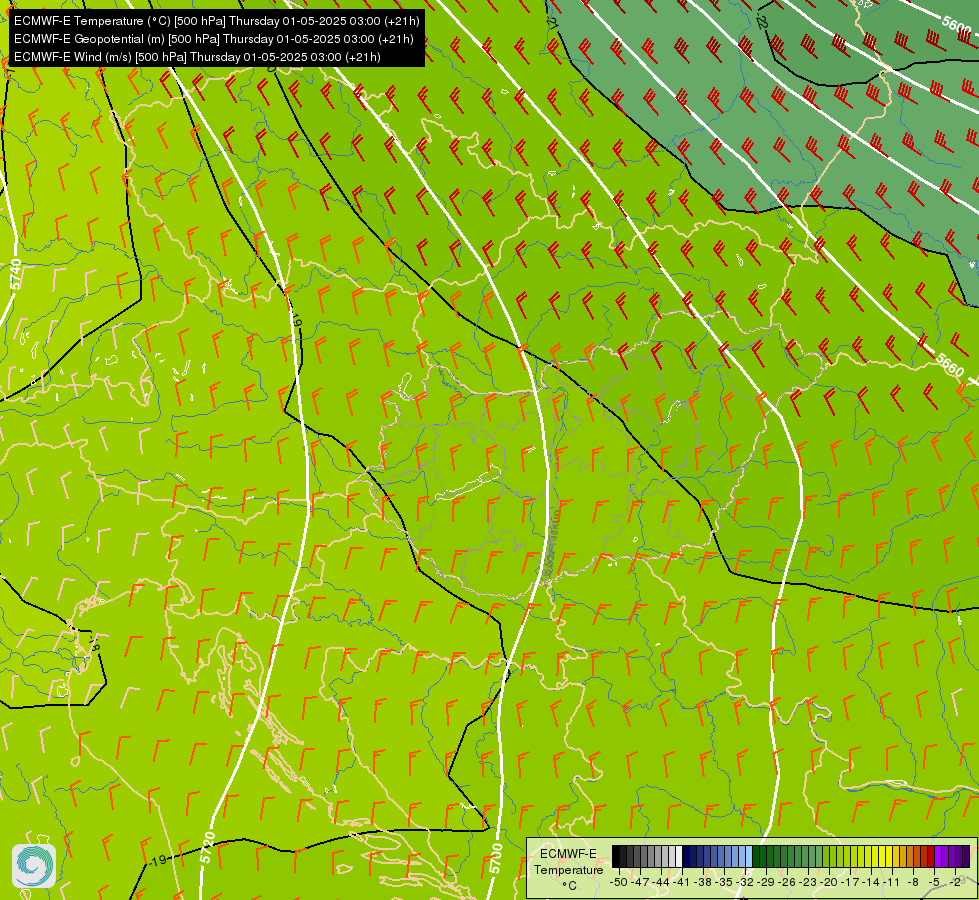Click the 5700 geopotential contour label

coord(496,859)
